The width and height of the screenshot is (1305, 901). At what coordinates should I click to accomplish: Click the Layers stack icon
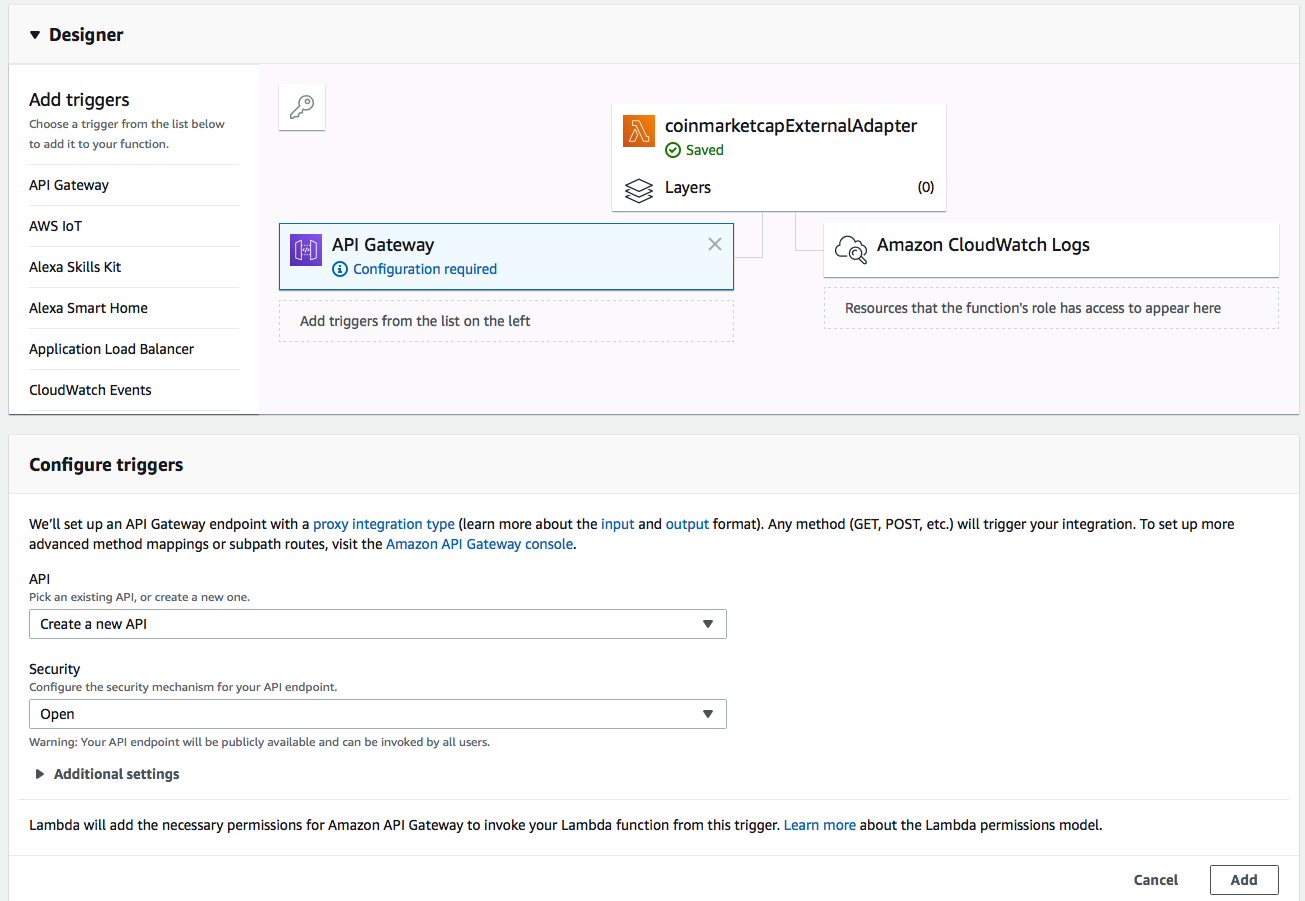tap(639, 188)
